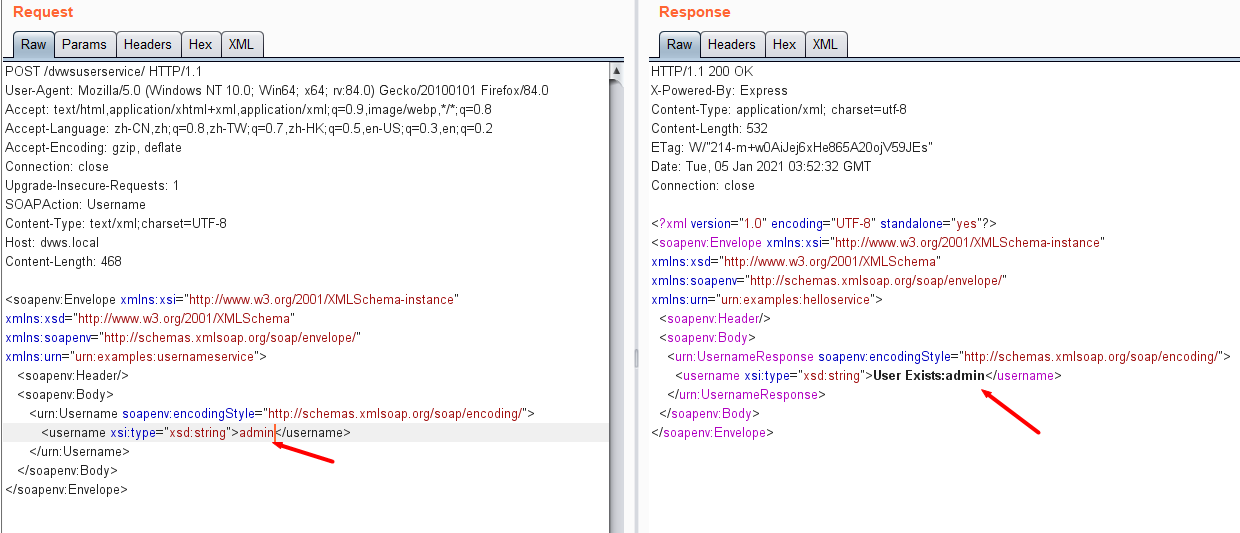Switch to the request Params tab
This screenshot has height=533, width=1240.
[84, 44]
